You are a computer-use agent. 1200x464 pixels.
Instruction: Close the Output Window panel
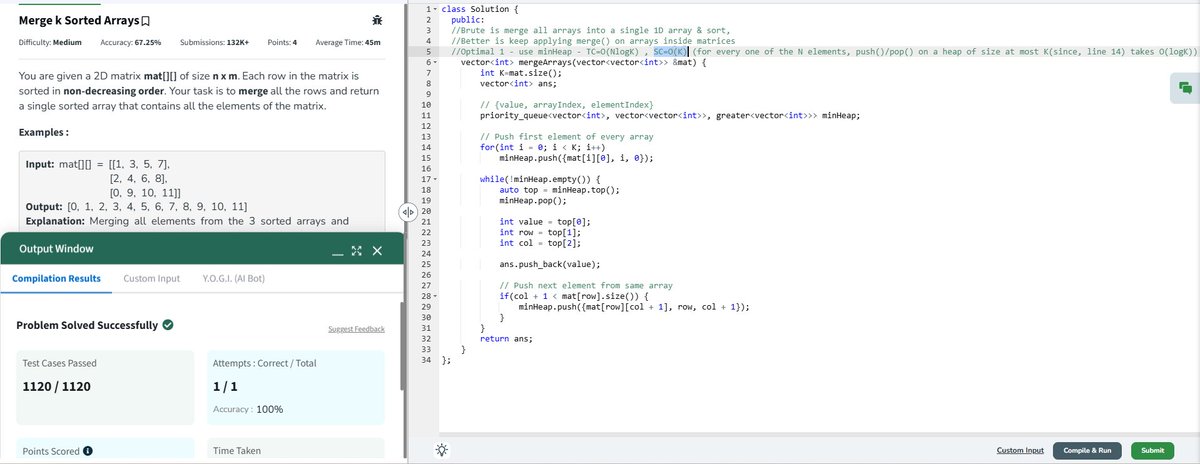(376, 251)
